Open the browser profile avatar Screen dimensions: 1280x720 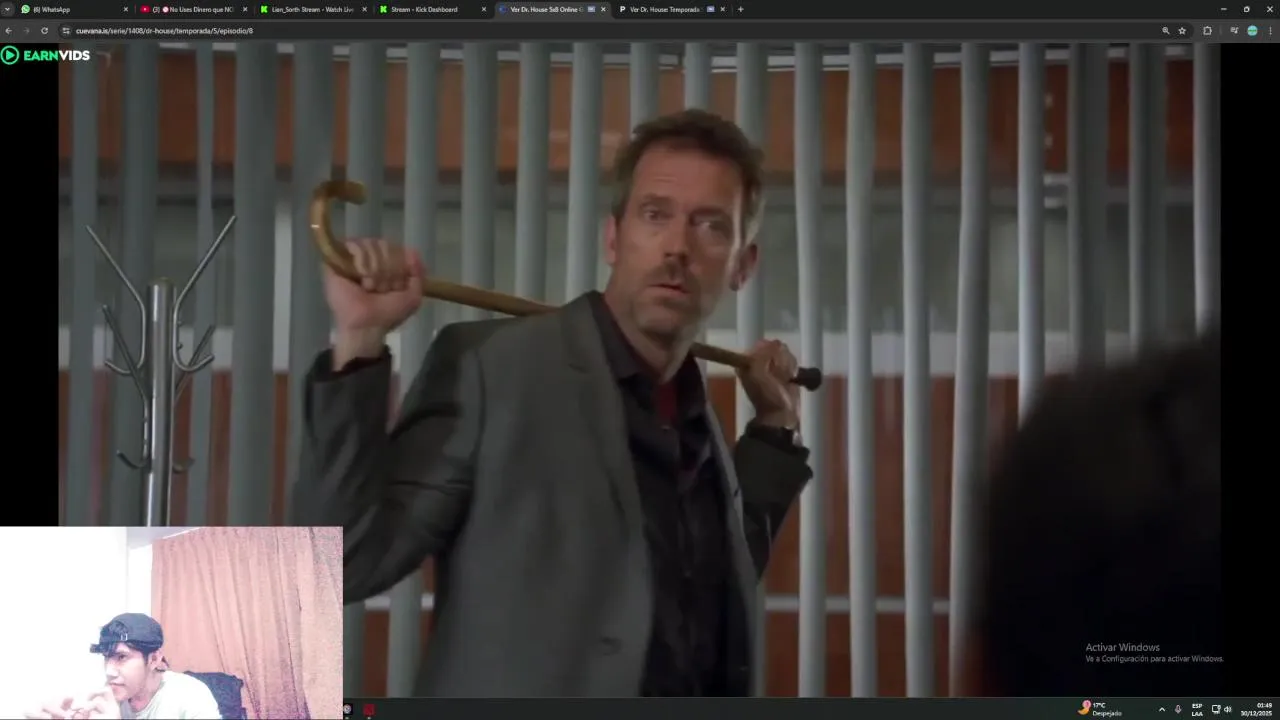[x=1252, y=31]
